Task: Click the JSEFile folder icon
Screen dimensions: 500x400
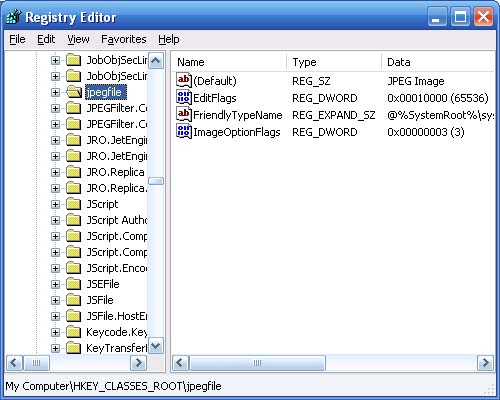Action: point(74,284)
